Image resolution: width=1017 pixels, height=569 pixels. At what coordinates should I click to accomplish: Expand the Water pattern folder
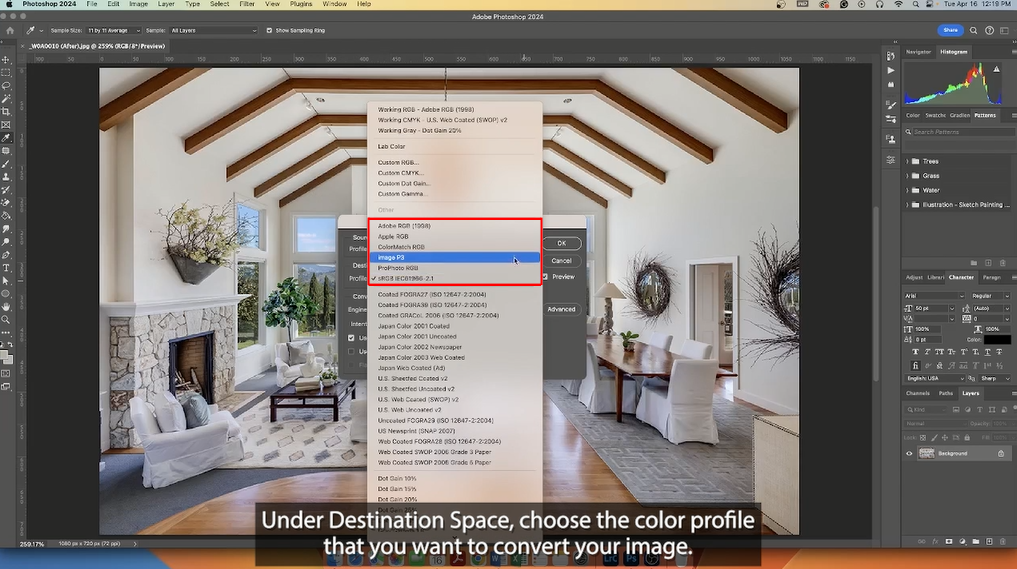pos(907,190)
